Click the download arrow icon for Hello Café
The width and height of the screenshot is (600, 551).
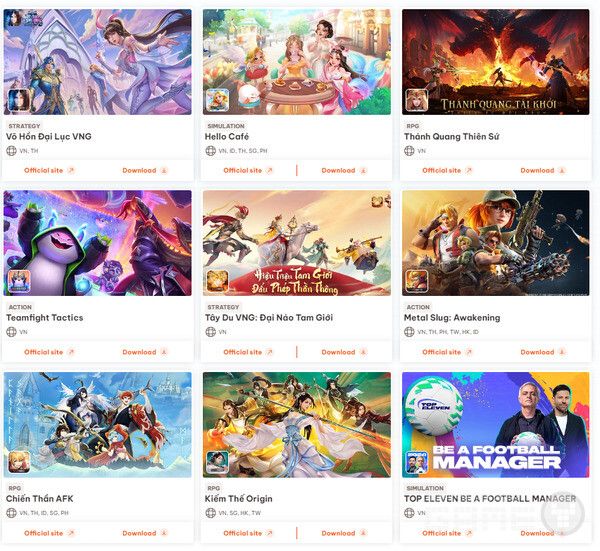tap(363, 171)
